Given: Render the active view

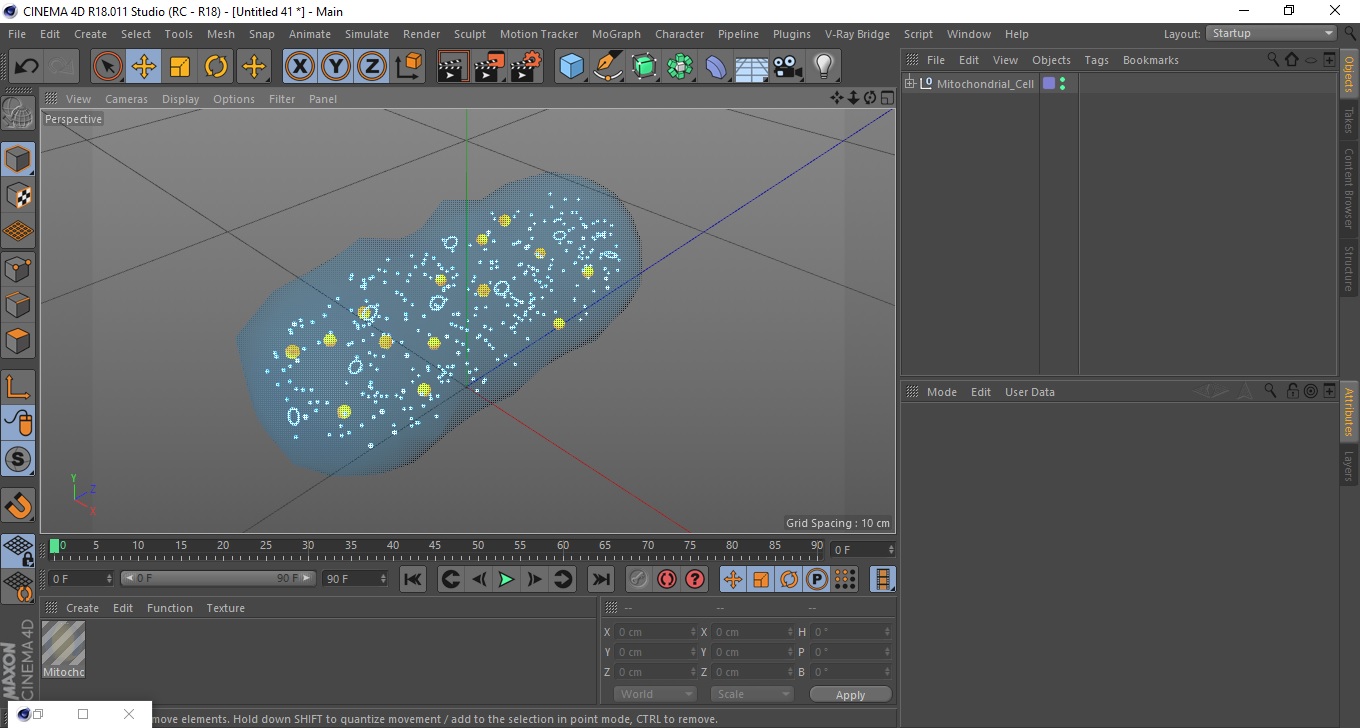Looking at the screenshot, I should pyautogui.click(x=453, y=67).
